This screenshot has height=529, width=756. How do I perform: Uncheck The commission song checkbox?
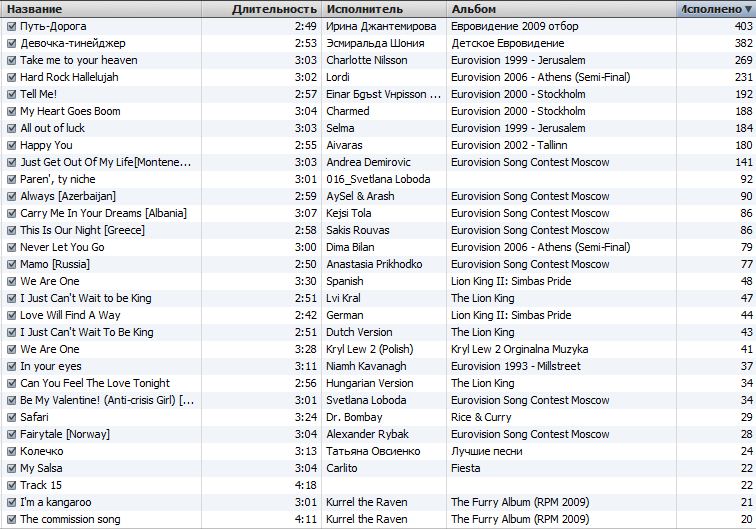point(12,519)
